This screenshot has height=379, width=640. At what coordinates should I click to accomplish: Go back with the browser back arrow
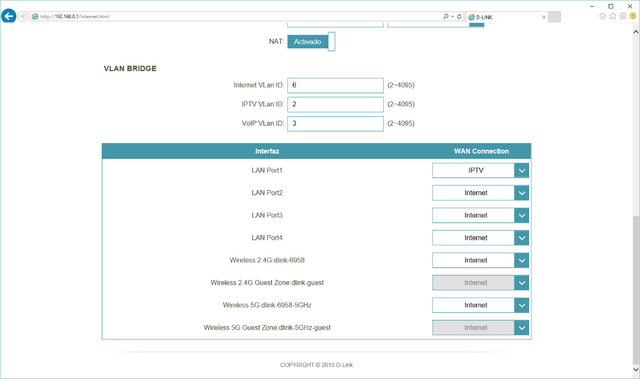(9, 16)
